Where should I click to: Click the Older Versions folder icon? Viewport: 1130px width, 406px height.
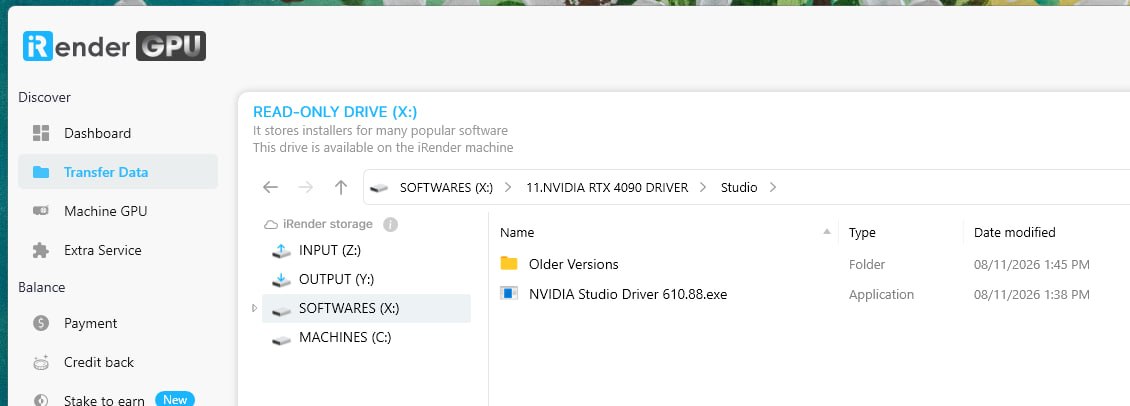coord(510,263)
